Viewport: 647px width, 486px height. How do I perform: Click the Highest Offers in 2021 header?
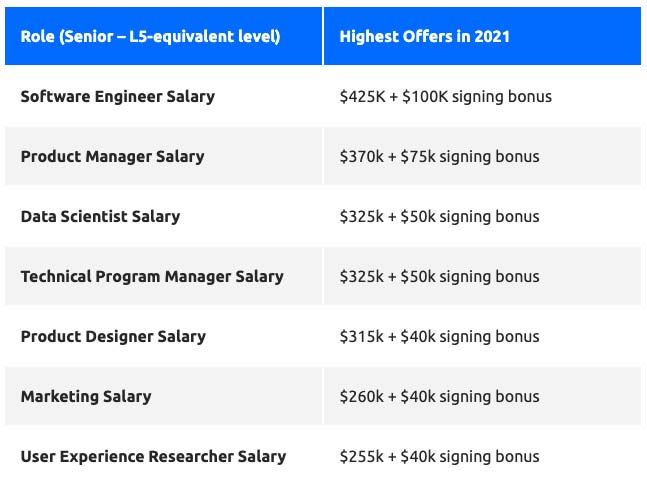pos(425,37)
